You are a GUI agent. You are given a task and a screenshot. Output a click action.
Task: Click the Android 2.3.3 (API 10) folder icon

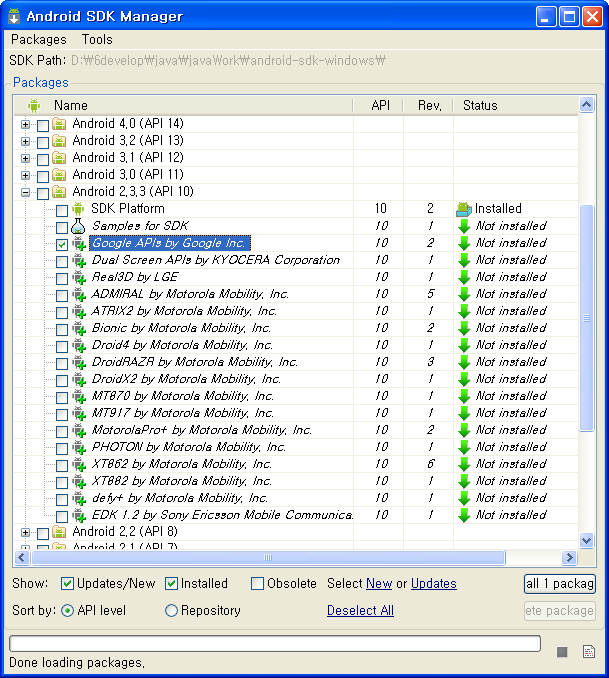59,192
